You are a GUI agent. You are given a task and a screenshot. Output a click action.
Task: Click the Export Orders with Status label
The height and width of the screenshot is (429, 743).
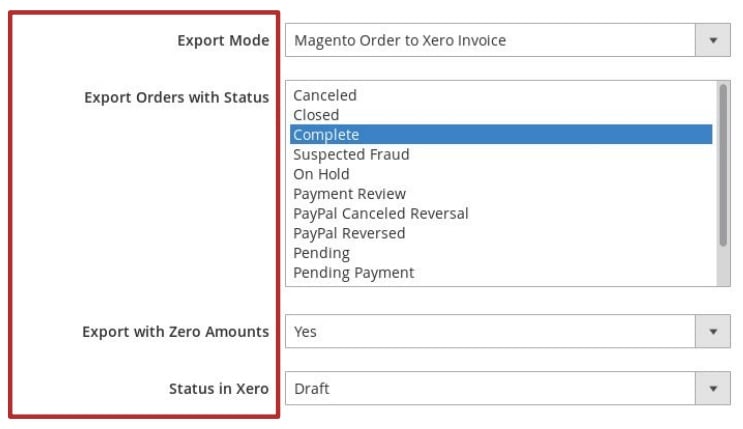pos(177,97)
